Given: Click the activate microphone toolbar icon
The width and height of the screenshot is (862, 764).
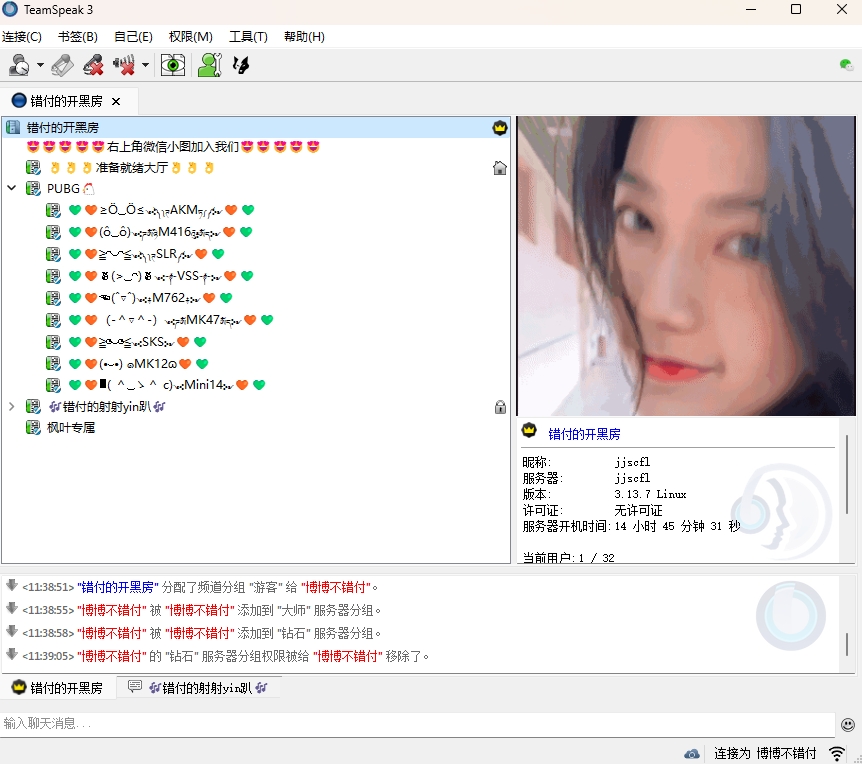Looking at the screenshot, I should (62, 66).
